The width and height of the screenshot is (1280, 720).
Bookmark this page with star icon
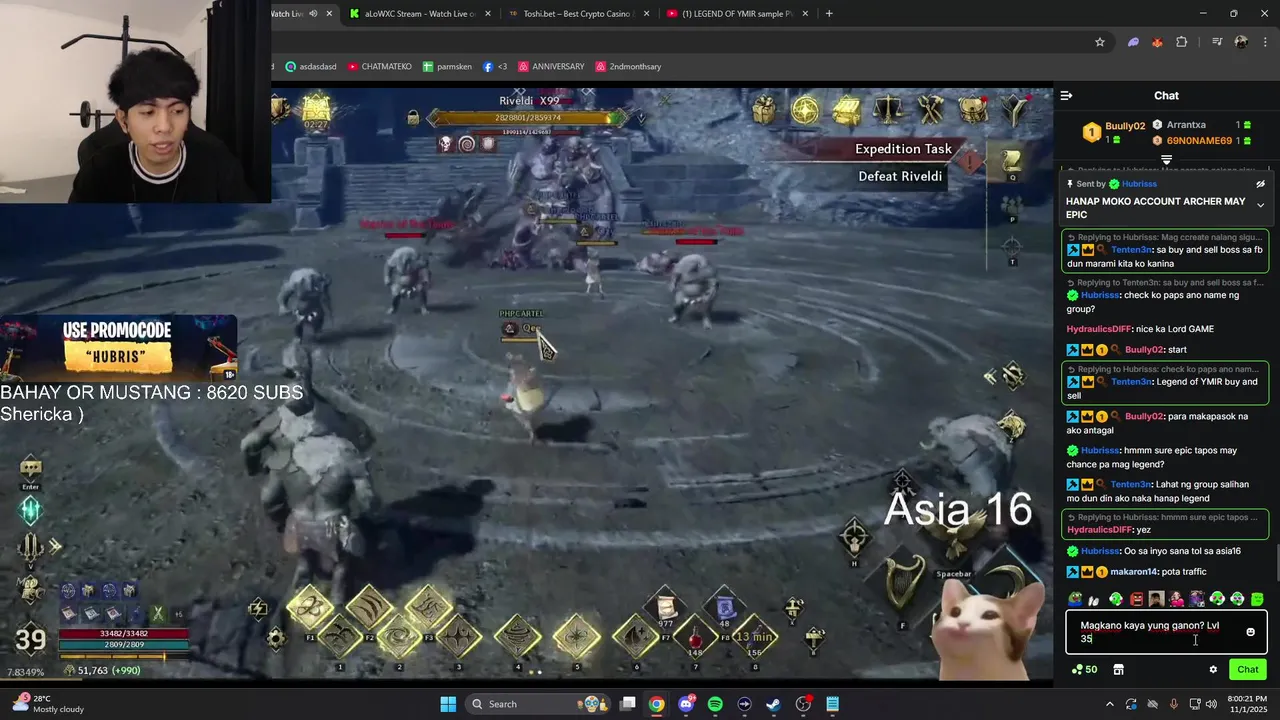(1100, 42)
